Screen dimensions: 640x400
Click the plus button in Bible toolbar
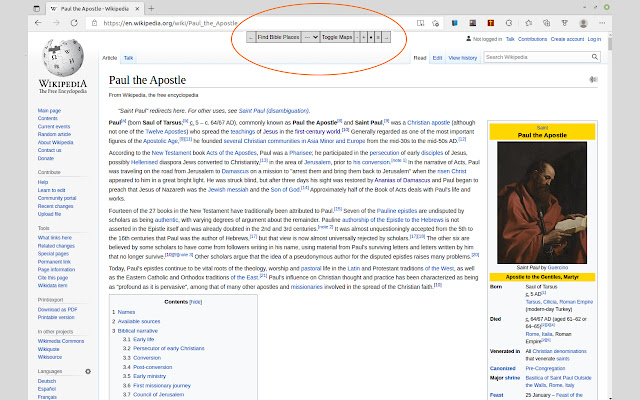tap(364, 37)
